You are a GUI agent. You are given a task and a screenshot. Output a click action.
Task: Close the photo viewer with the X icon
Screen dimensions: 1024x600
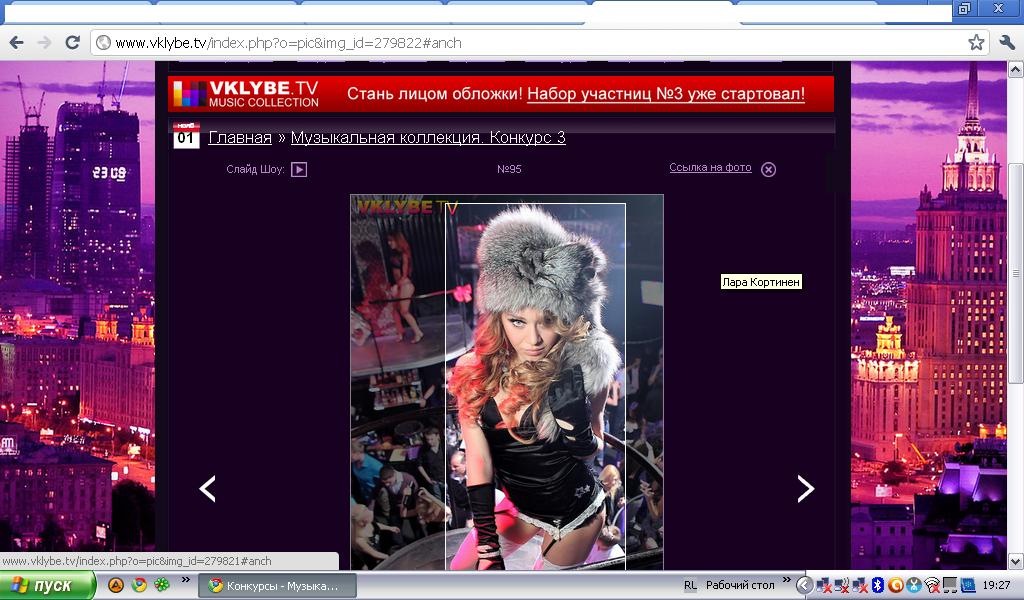coord(768,169)
